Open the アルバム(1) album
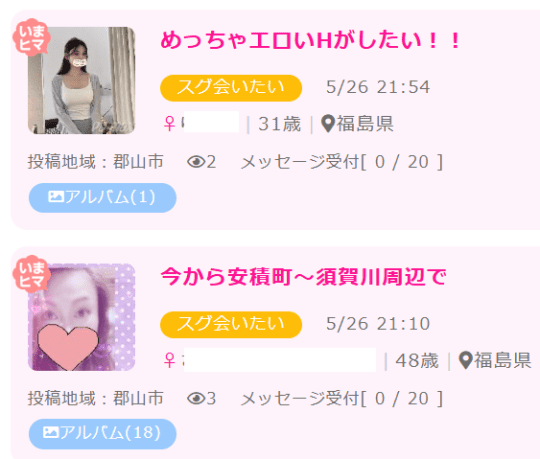Viewport: 540px width, 459px height. click(x=103, y=198)
